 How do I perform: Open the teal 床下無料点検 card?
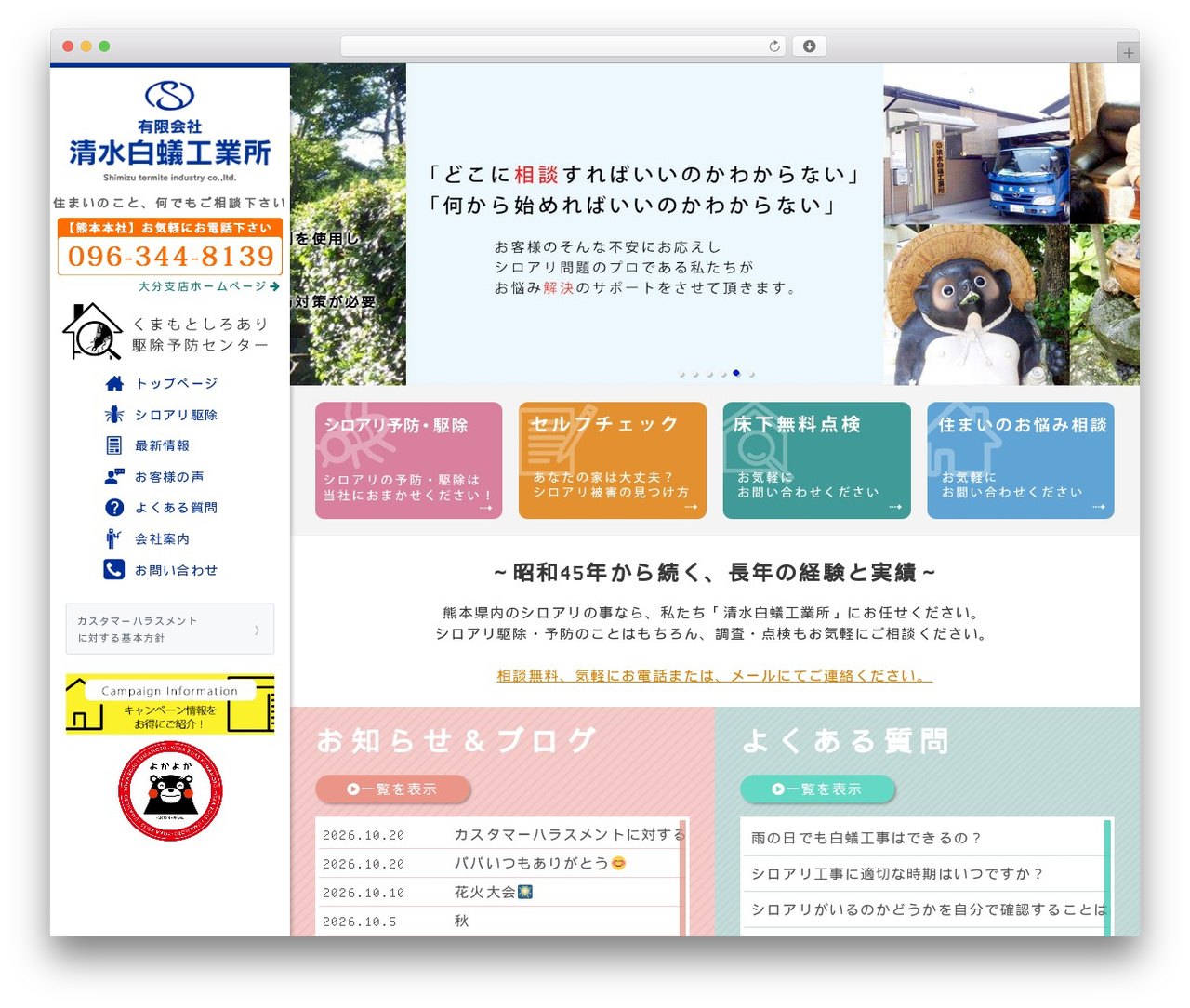(817, 460)
